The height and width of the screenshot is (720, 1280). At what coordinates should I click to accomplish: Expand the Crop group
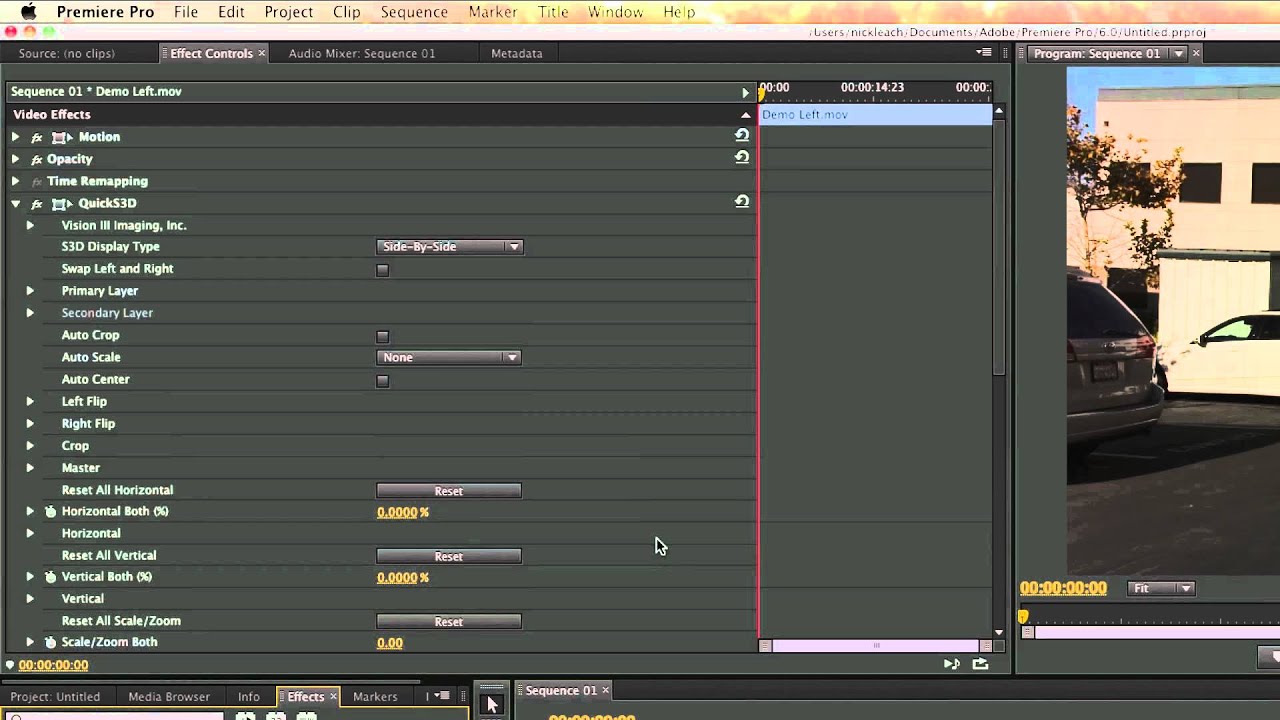(30, 446)
